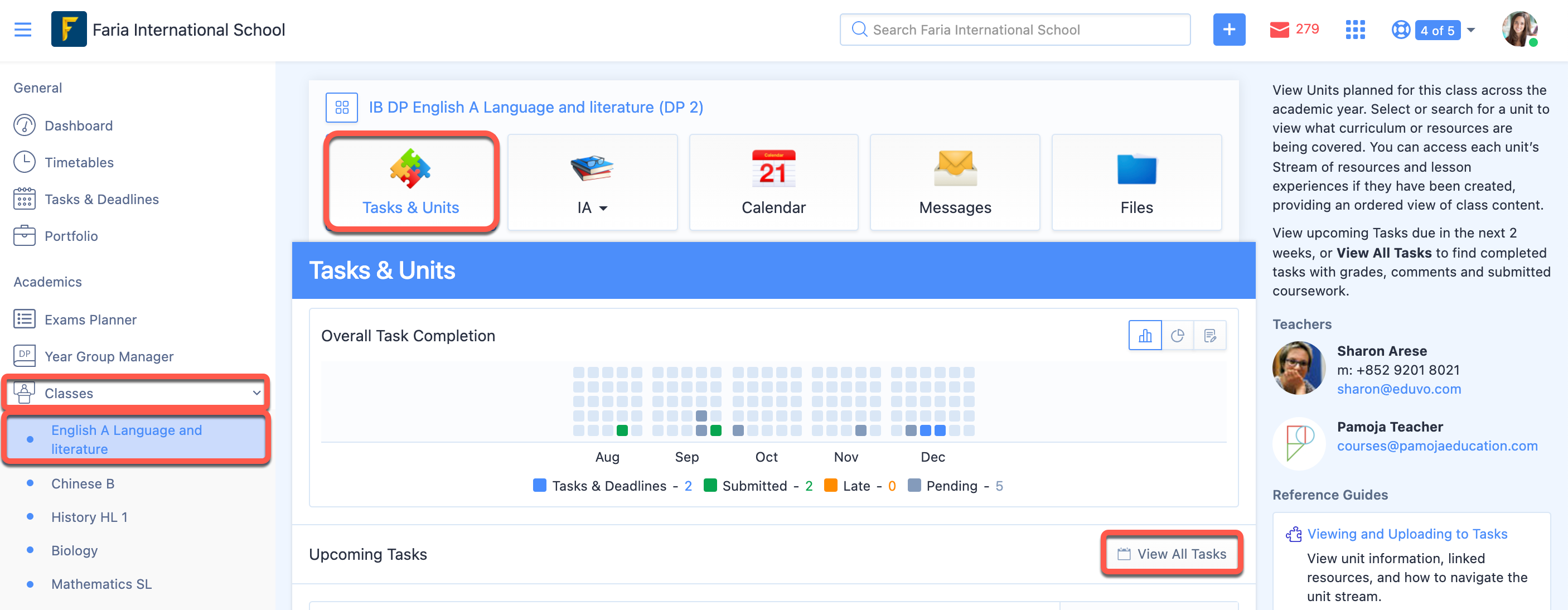Open Year Group Manager in sidebar

pos(109,356)
